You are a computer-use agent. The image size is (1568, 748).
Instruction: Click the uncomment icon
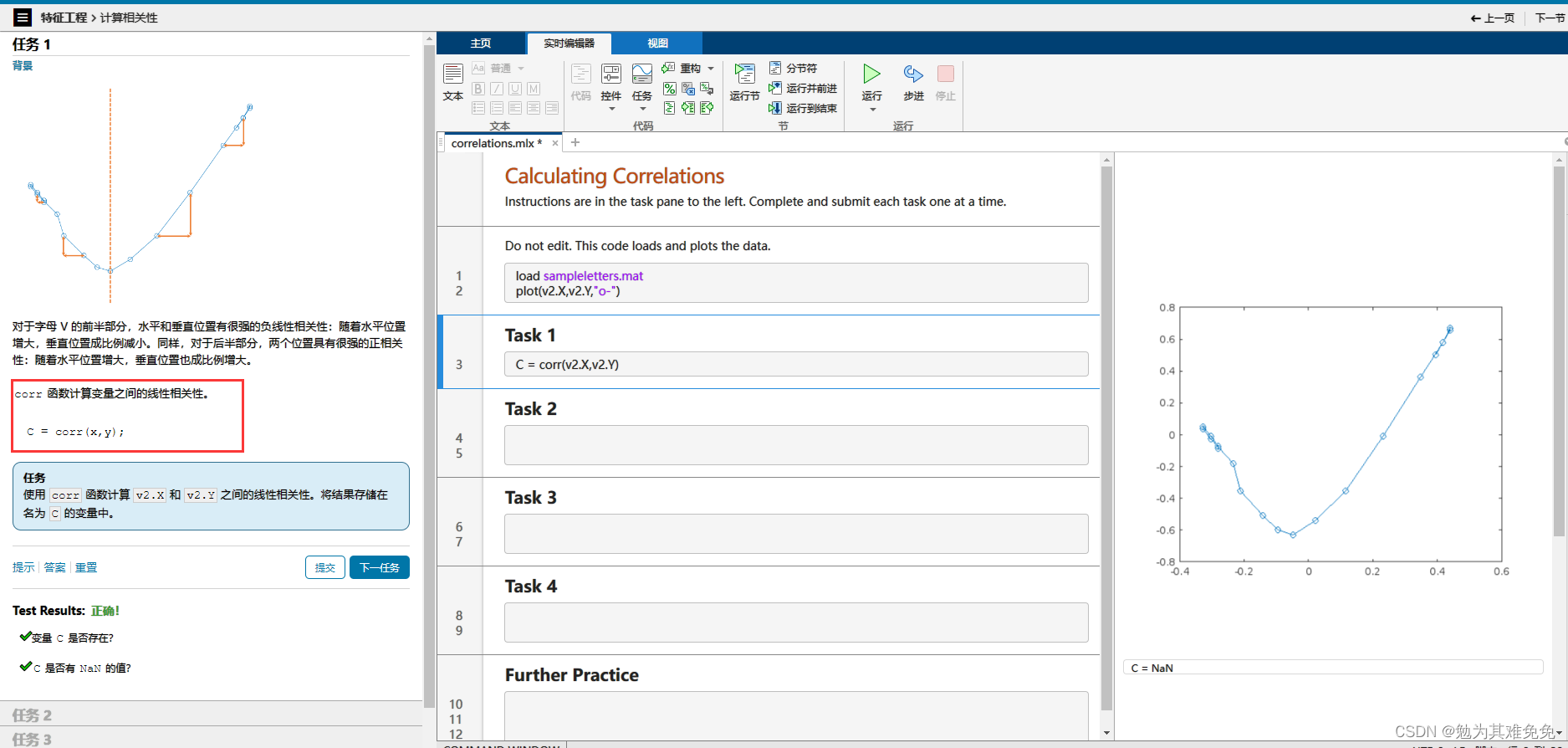[688, 89]
